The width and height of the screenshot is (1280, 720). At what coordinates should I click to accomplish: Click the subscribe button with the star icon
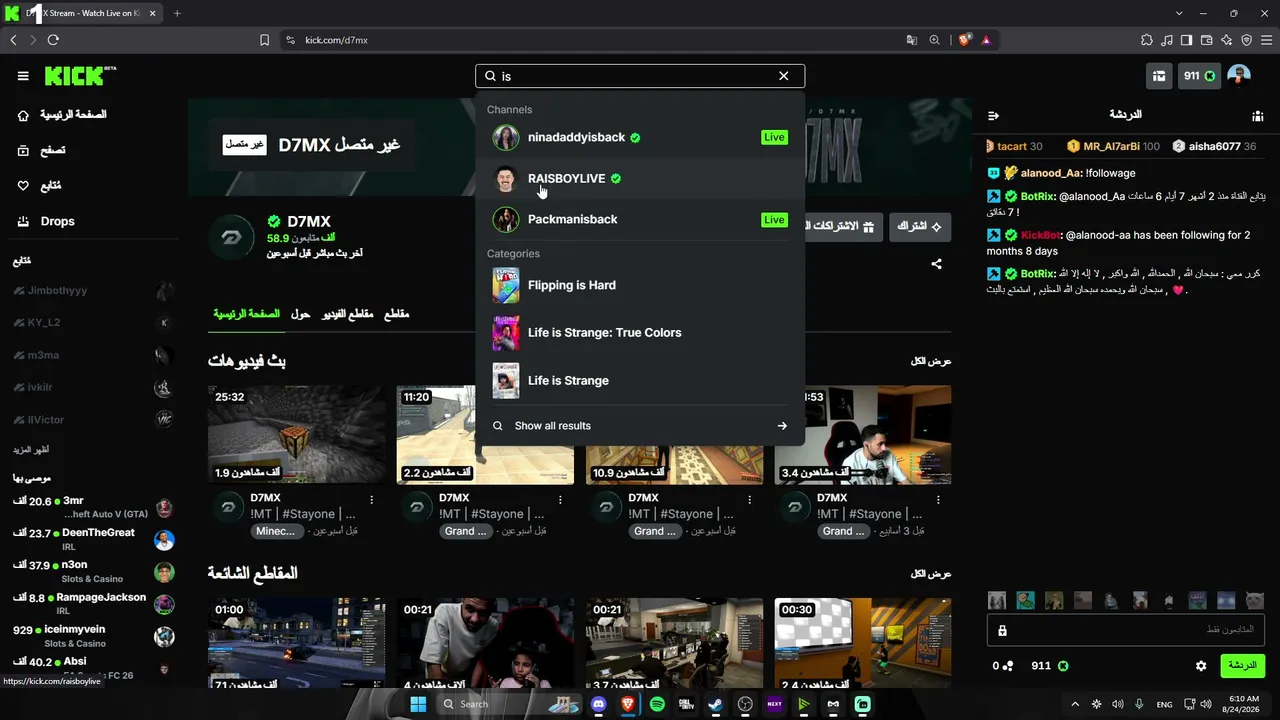point(920,227)
